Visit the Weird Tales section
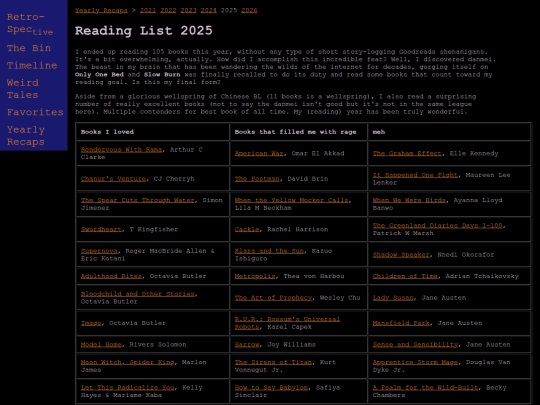This screenshot has width=540, height=405. pos(23,89)
